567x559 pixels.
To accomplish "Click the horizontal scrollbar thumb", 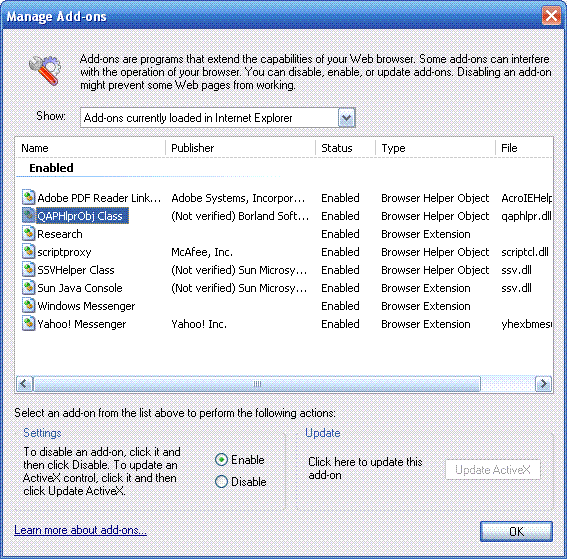I will click(257, 384).
